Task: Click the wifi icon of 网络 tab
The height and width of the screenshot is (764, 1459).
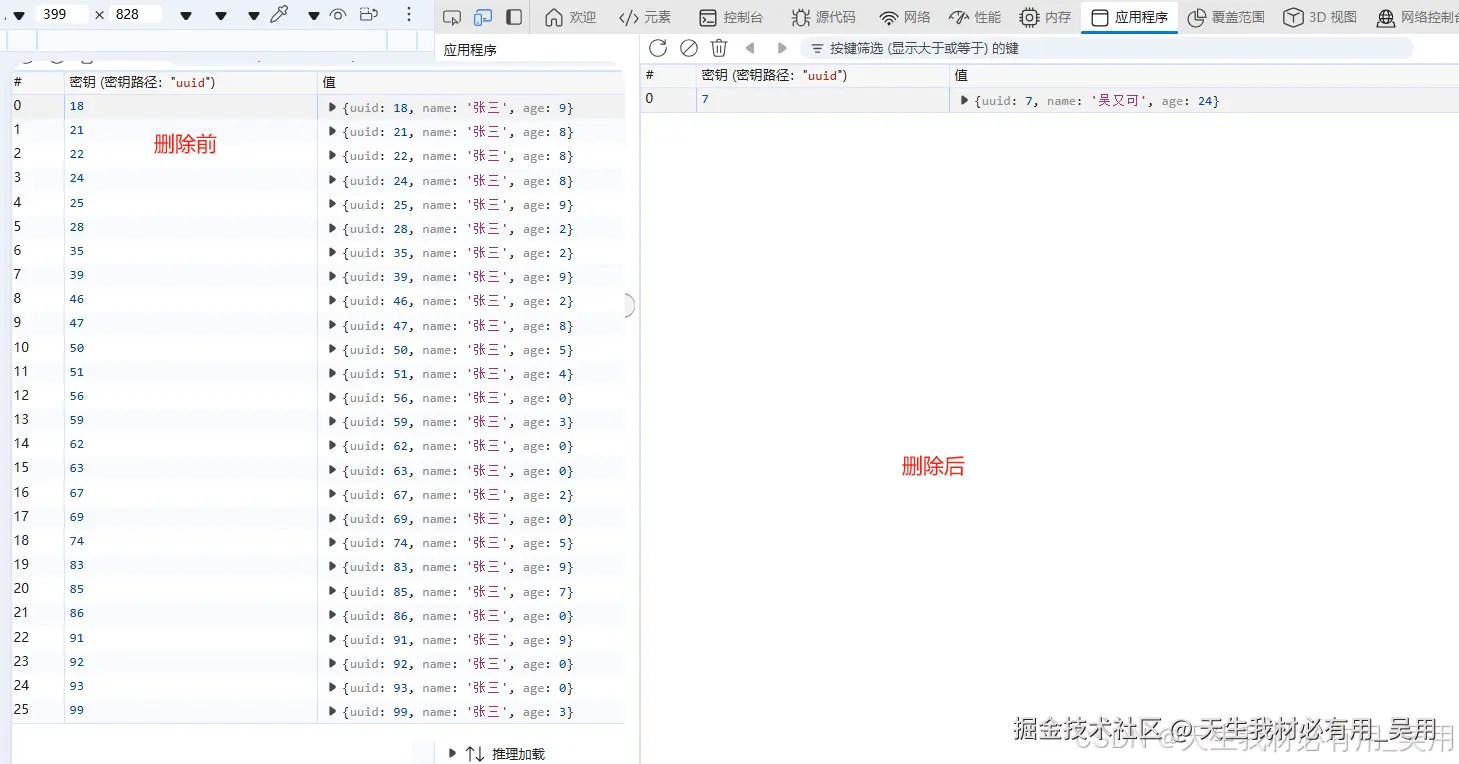Action: pyautogui.click(x=888, y=17)
